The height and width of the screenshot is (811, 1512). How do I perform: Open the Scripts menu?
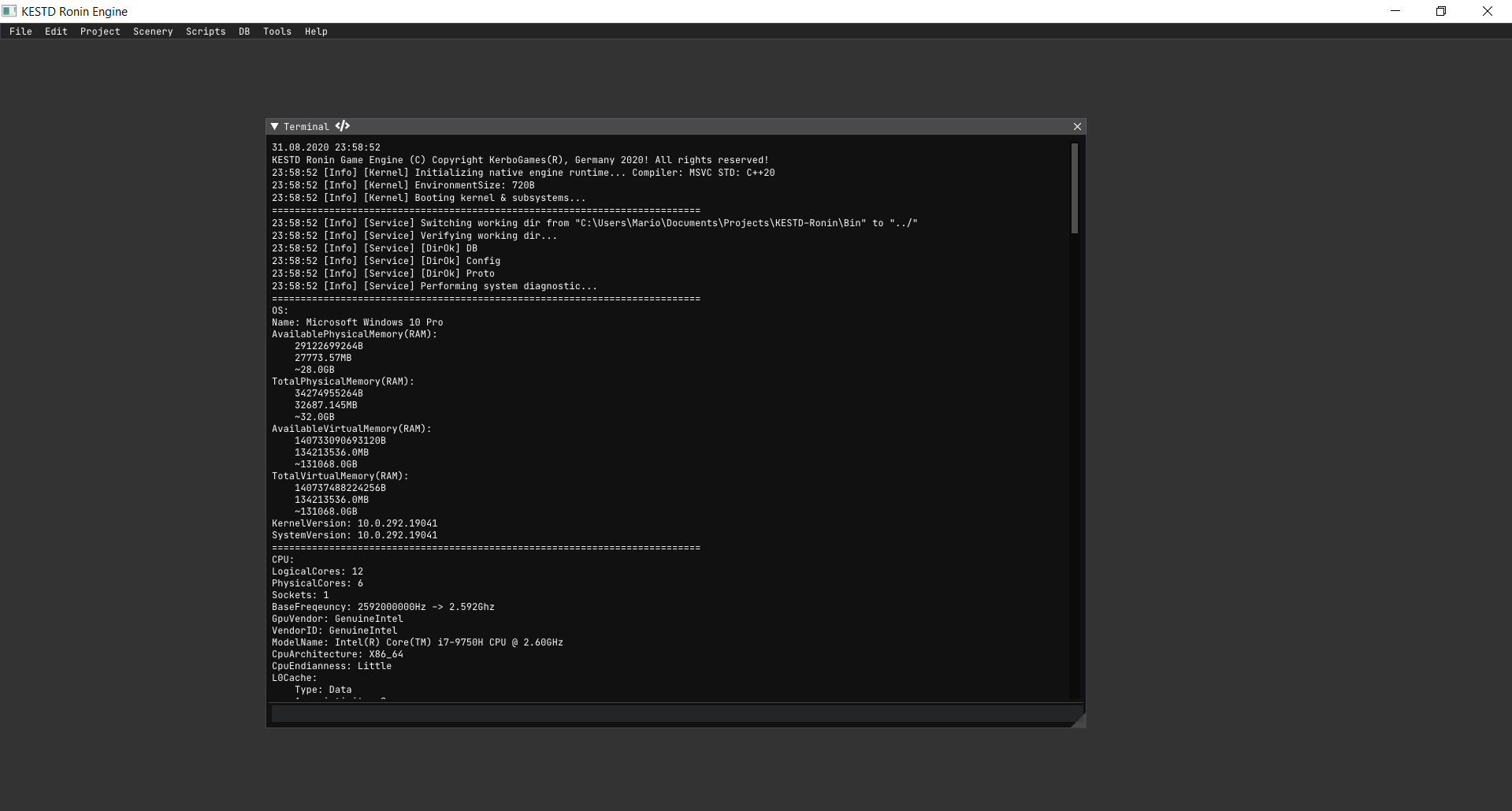[206, 32]
